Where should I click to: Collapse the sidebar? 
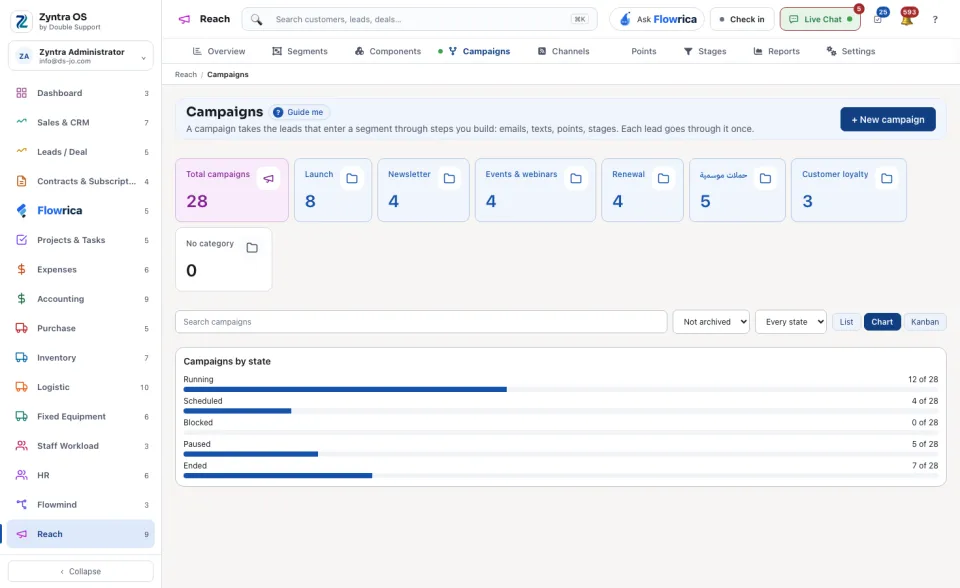tap(81, 571)
